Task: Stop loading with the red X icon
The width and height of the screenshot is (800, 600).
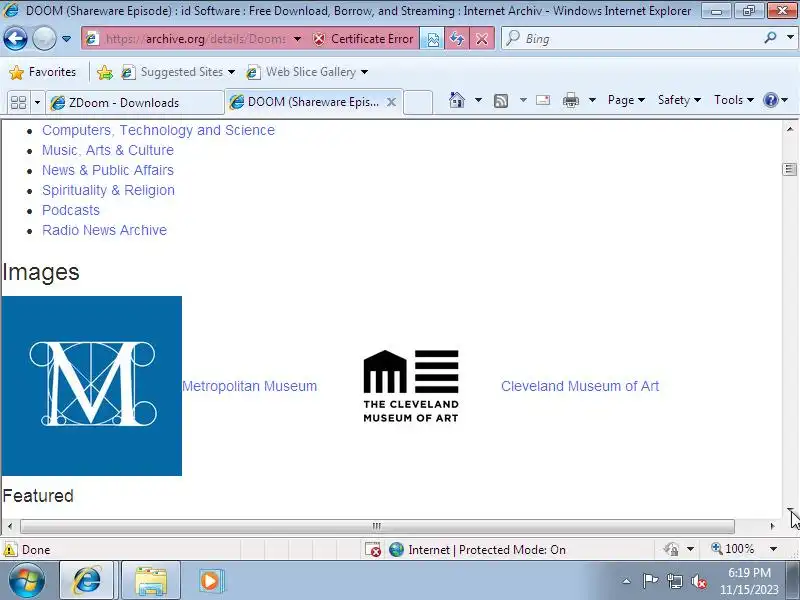Action: point(482,39)
